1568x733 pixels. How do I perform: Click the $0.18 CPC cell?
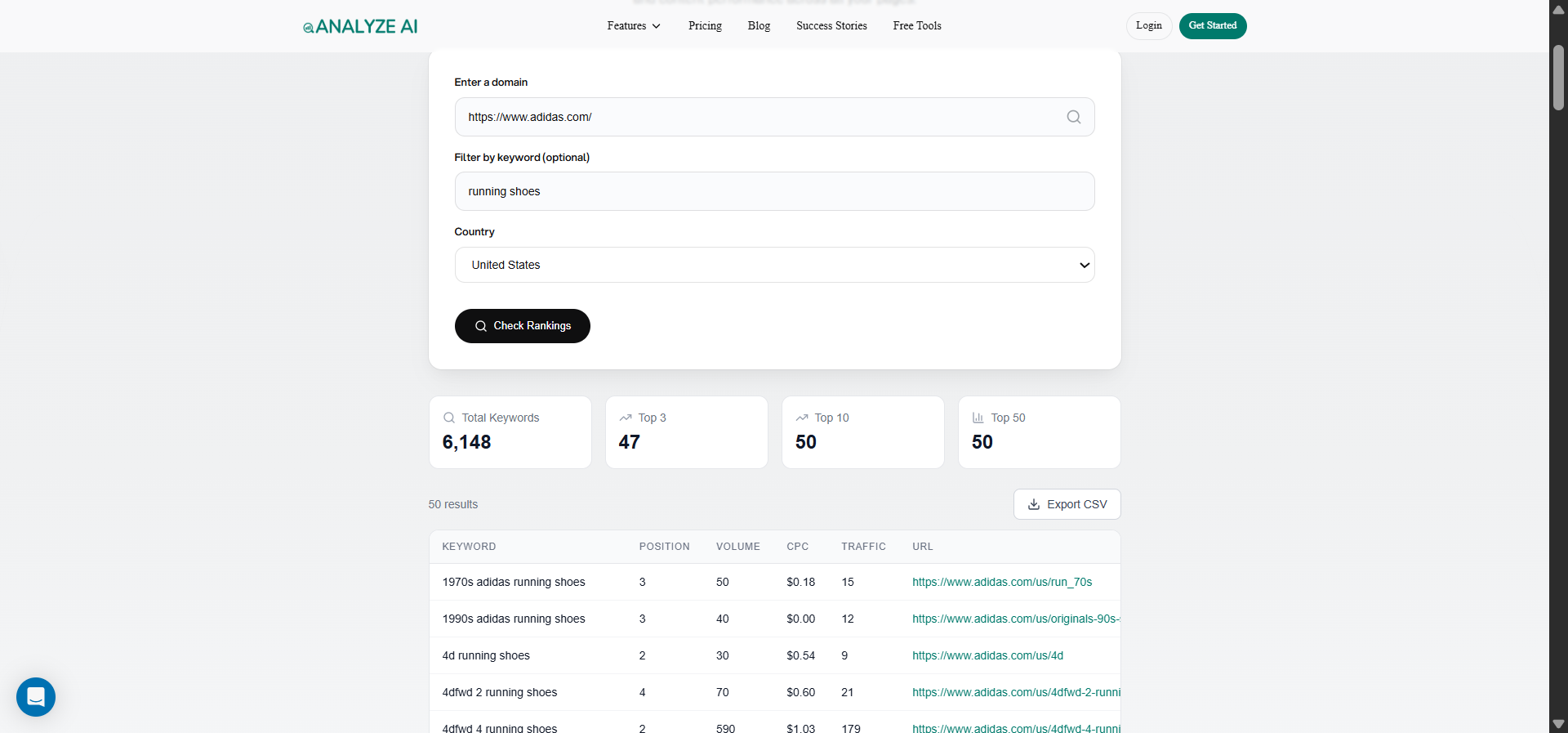click(x=800, y=582)
